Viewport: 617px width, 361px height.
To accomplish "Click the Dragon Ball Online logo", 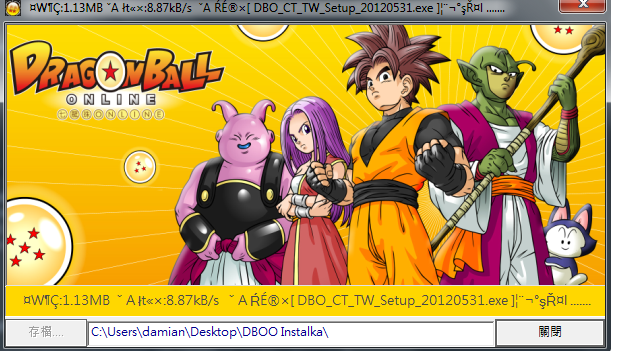I will (x=116, y=80).
